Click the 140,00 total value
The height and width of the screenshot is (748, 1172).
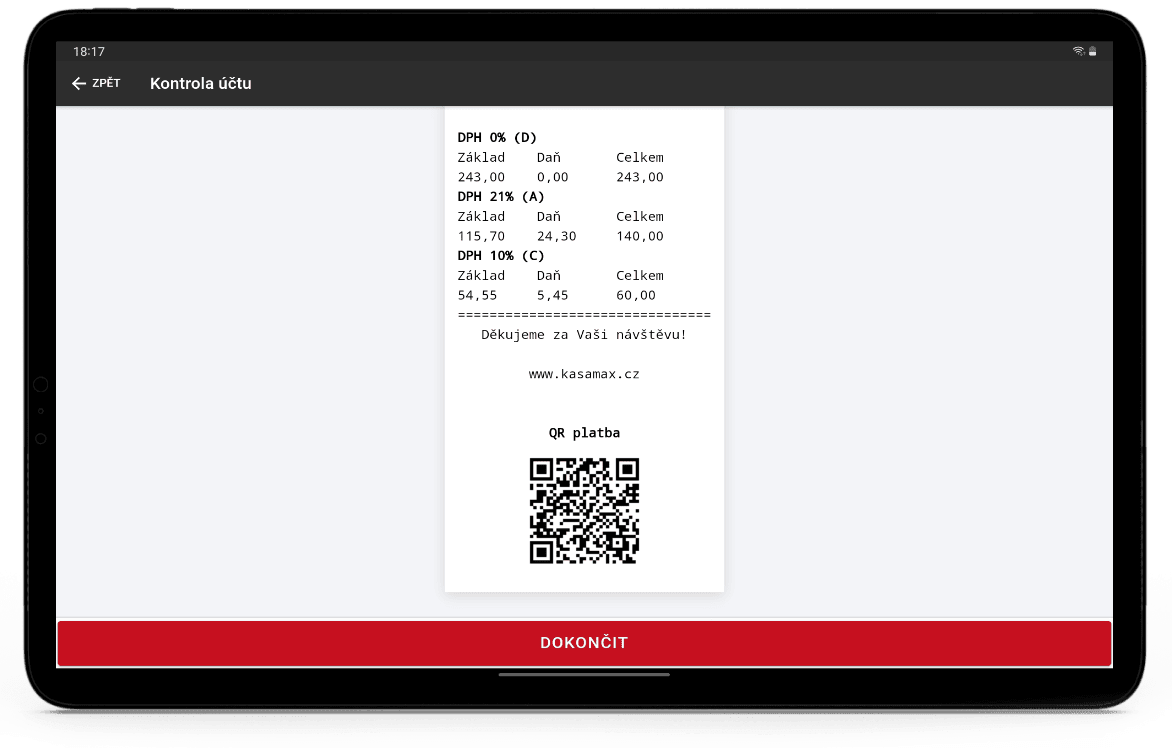click(639, 236)
